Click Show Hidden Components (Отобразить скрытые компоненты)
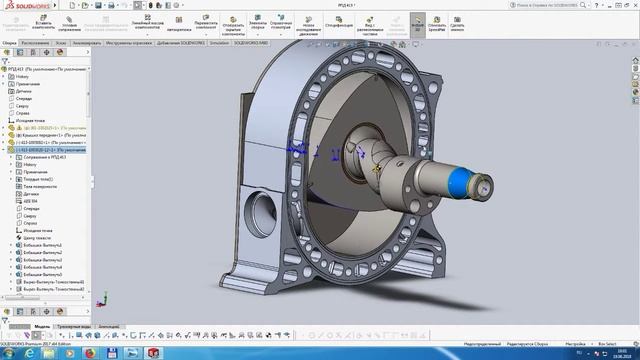The height and width of the screenshot is (360, 640). pyautogui.click(x=233, y=26)
